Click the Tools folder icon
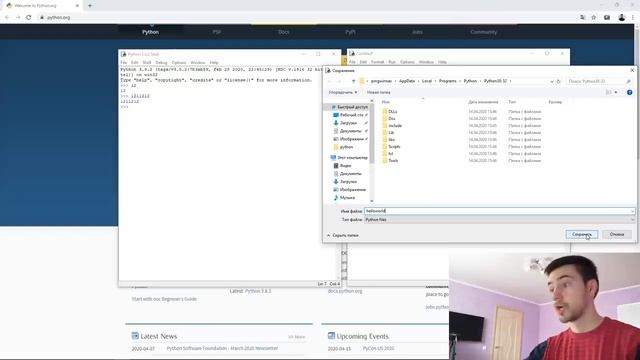 point(384,160)
